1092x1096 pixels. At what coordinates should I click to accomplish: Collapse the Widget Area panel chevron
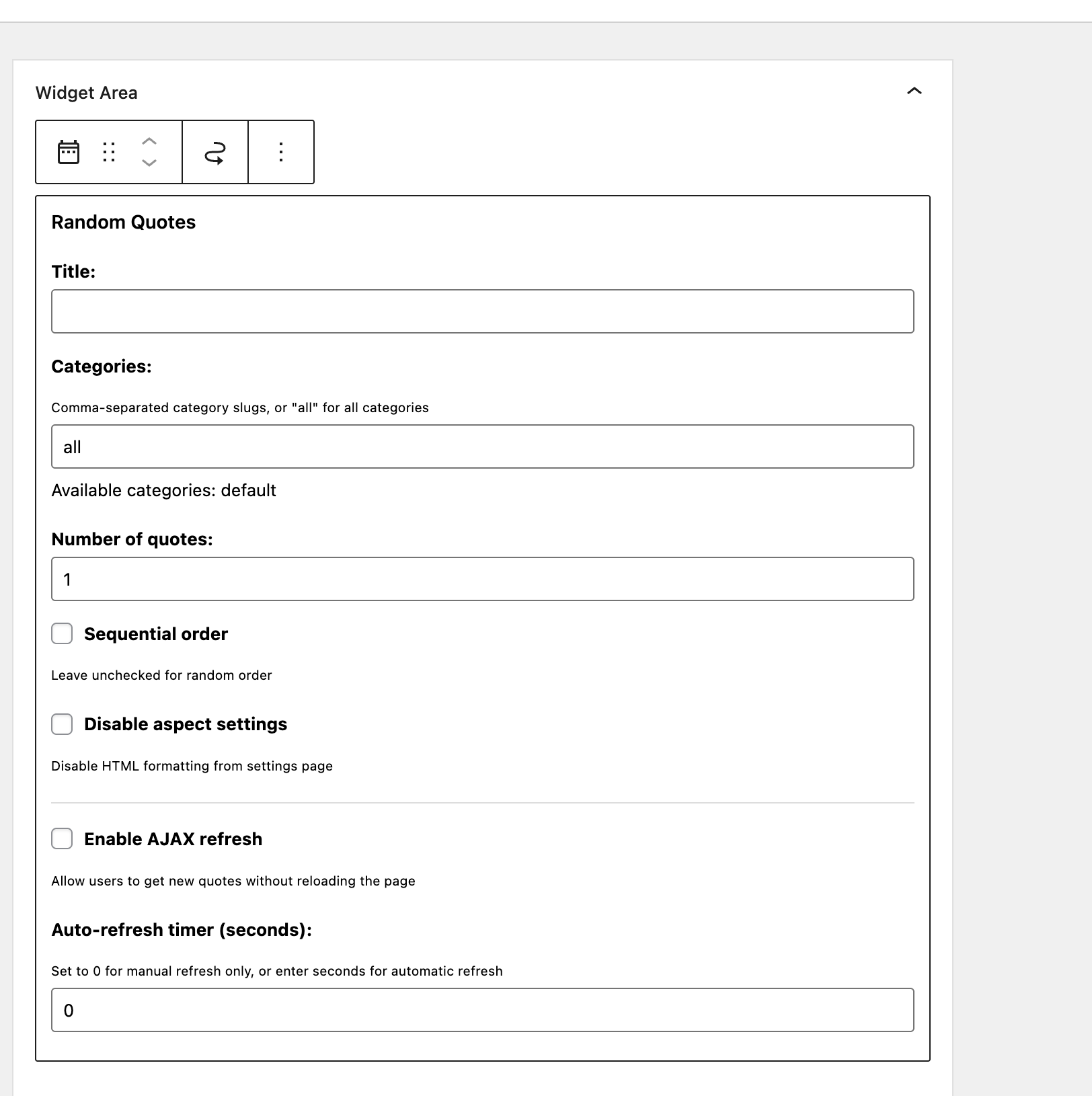[914, 91]
